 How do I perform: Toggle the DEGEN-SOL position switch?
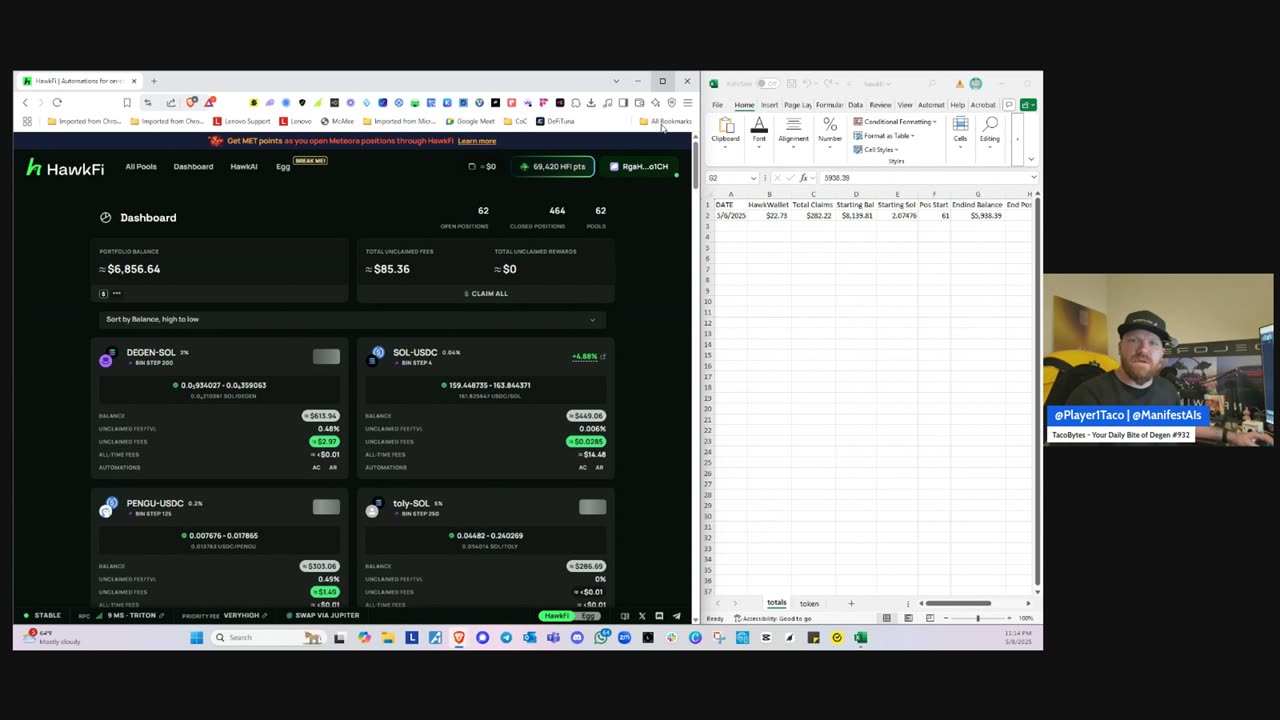click(x=326, y=356)
